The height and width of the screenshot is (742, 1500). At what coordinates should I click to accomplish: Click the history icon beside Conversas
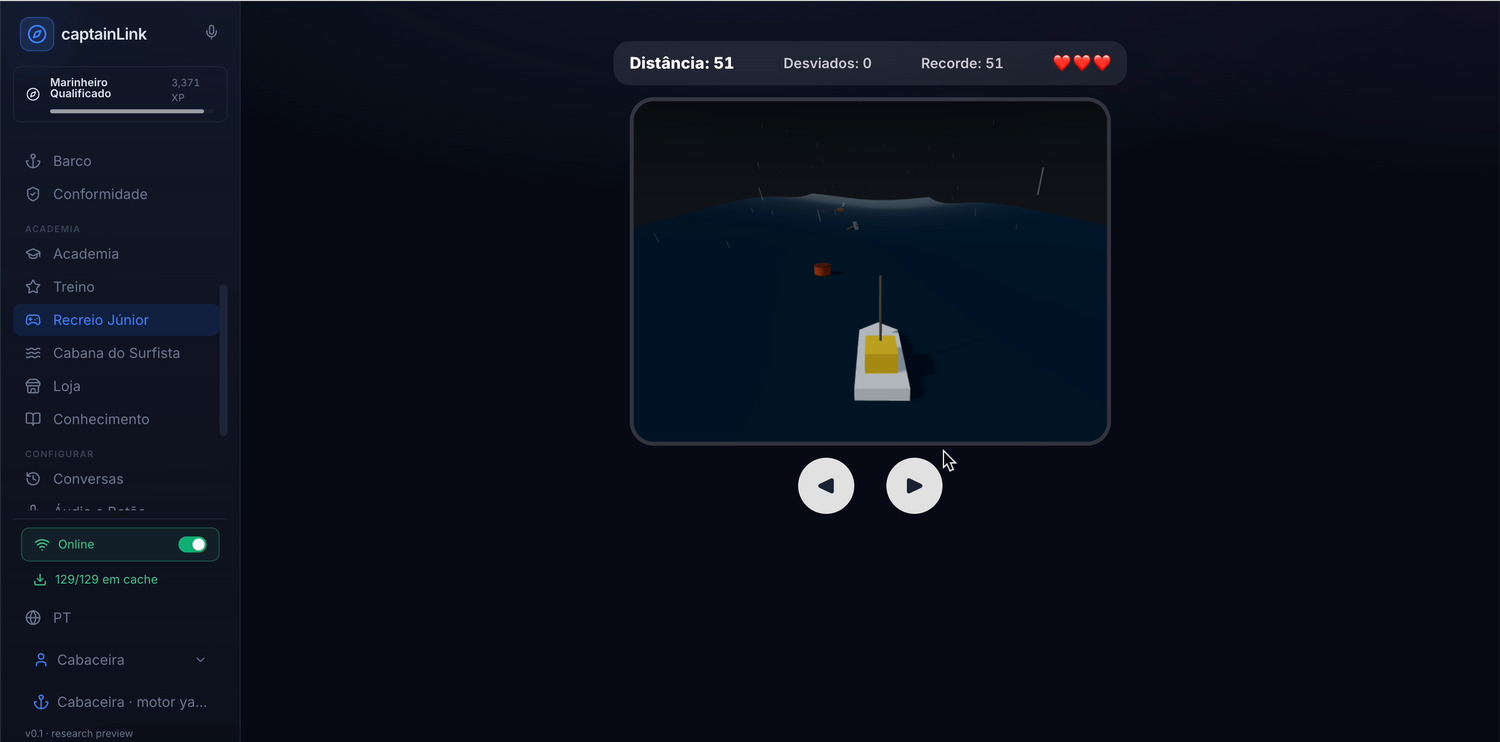pyautogui.click(x=33, y=479)
